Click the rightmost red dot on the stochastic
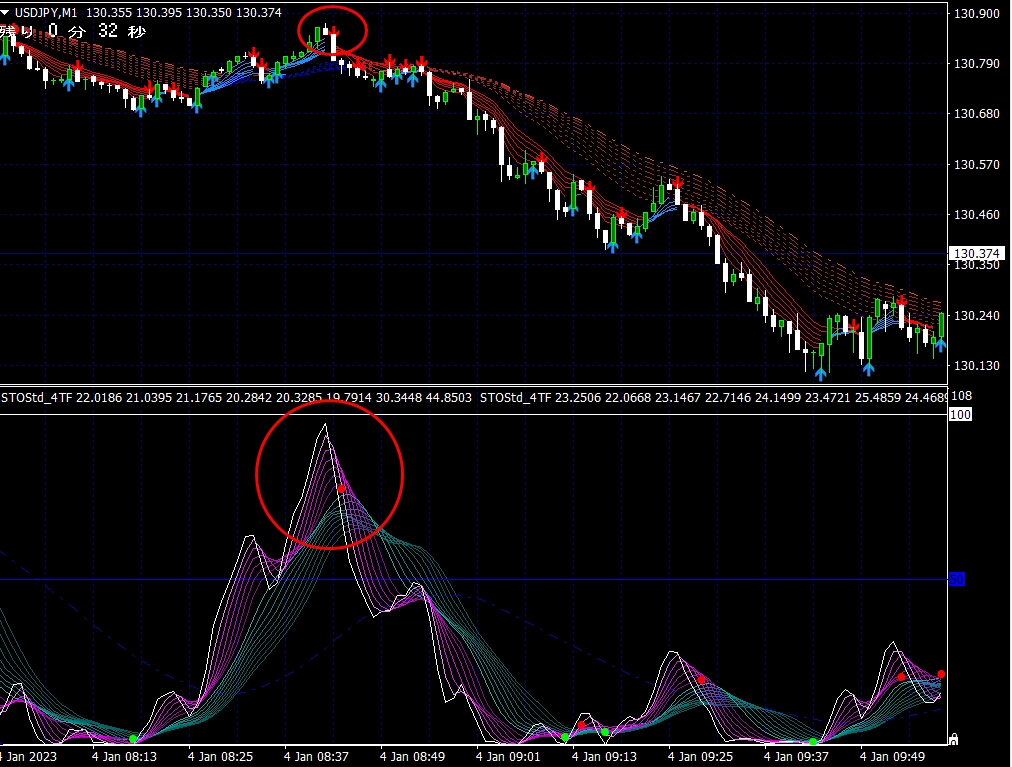The image size is (1012, 767). pos(941,674)
